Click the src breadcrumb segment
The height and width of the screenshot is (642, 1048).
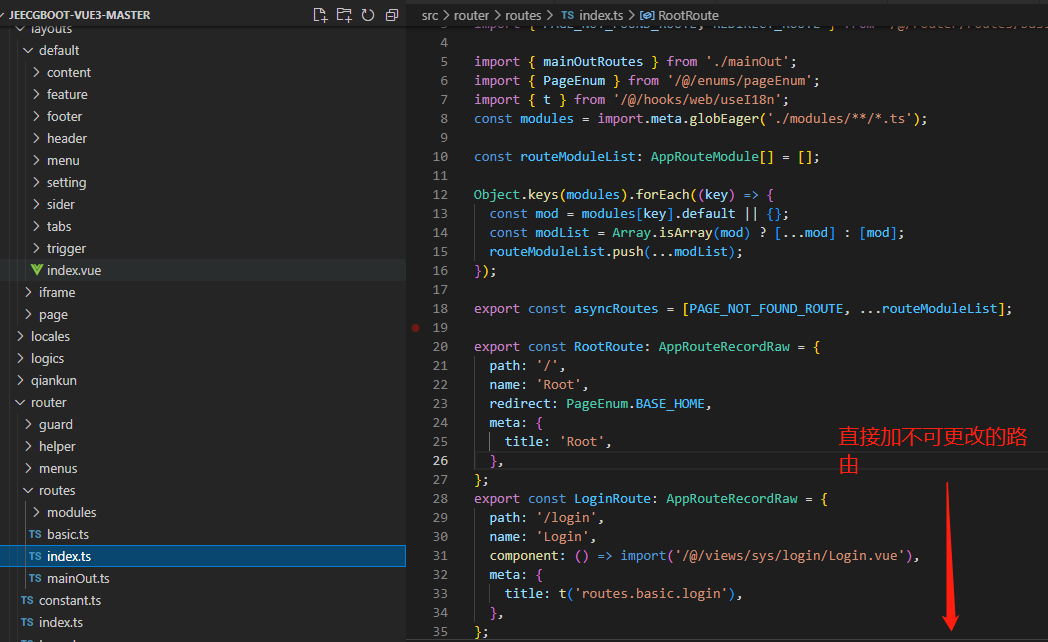coord(430,15)
